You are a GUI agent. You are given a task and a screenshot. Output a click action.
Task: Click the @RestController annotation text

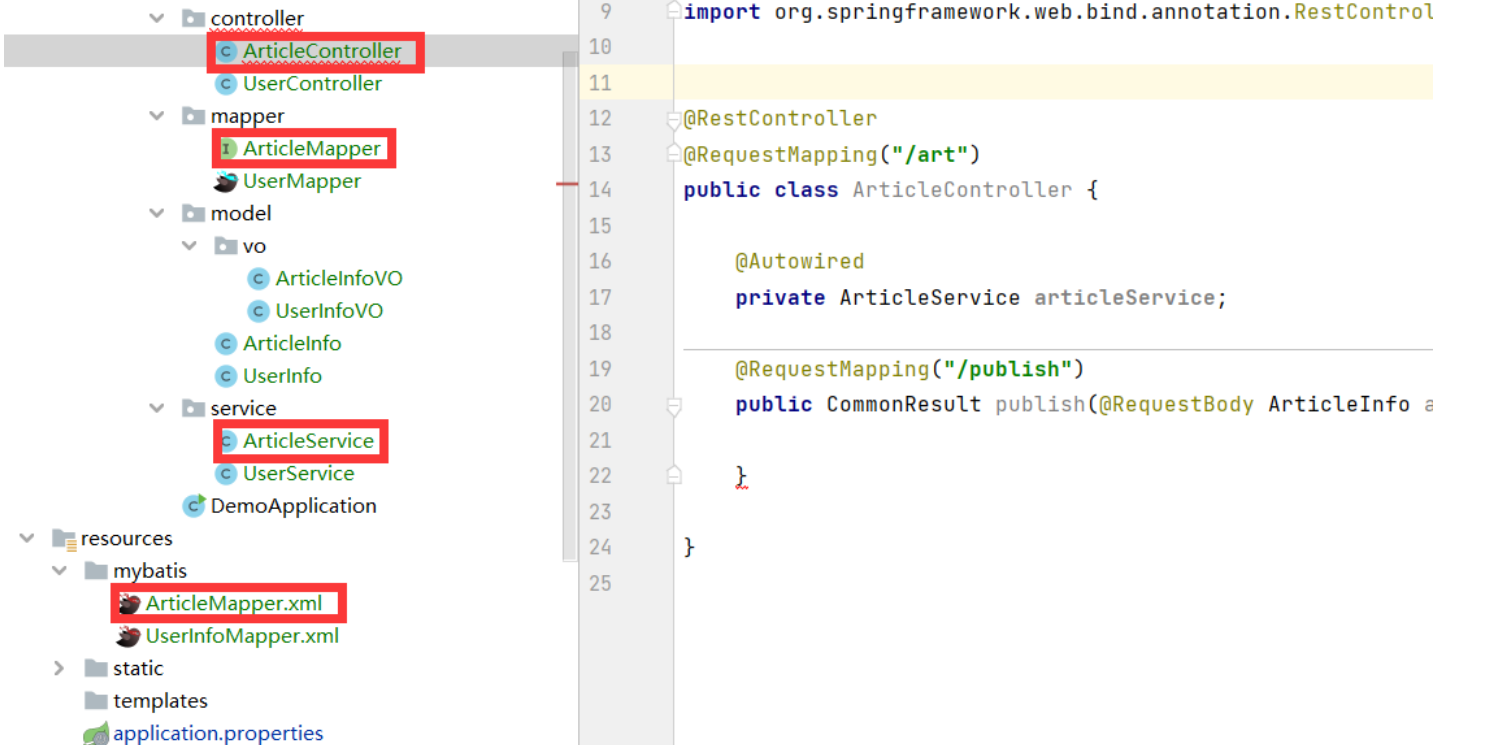click(x=780, y=118)
